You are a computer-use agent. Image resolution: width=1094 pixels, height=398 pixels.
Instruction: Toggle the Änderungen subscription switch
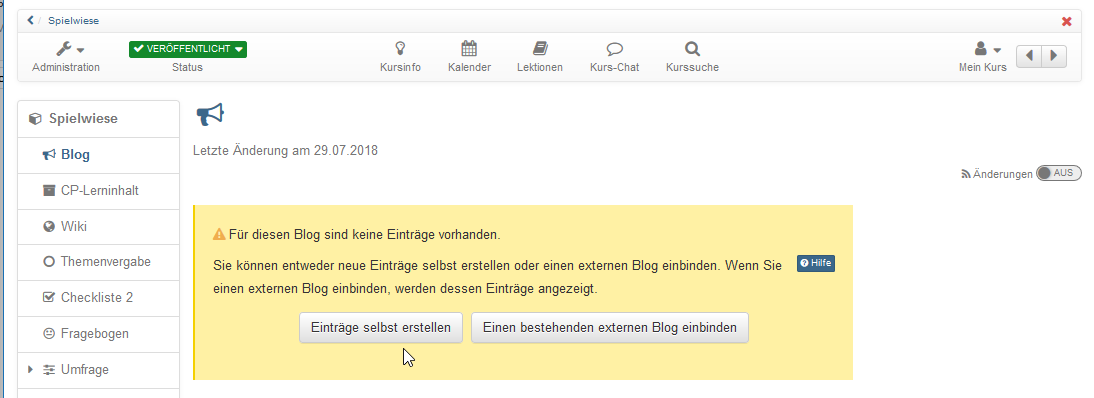(x=1058, y=173)
